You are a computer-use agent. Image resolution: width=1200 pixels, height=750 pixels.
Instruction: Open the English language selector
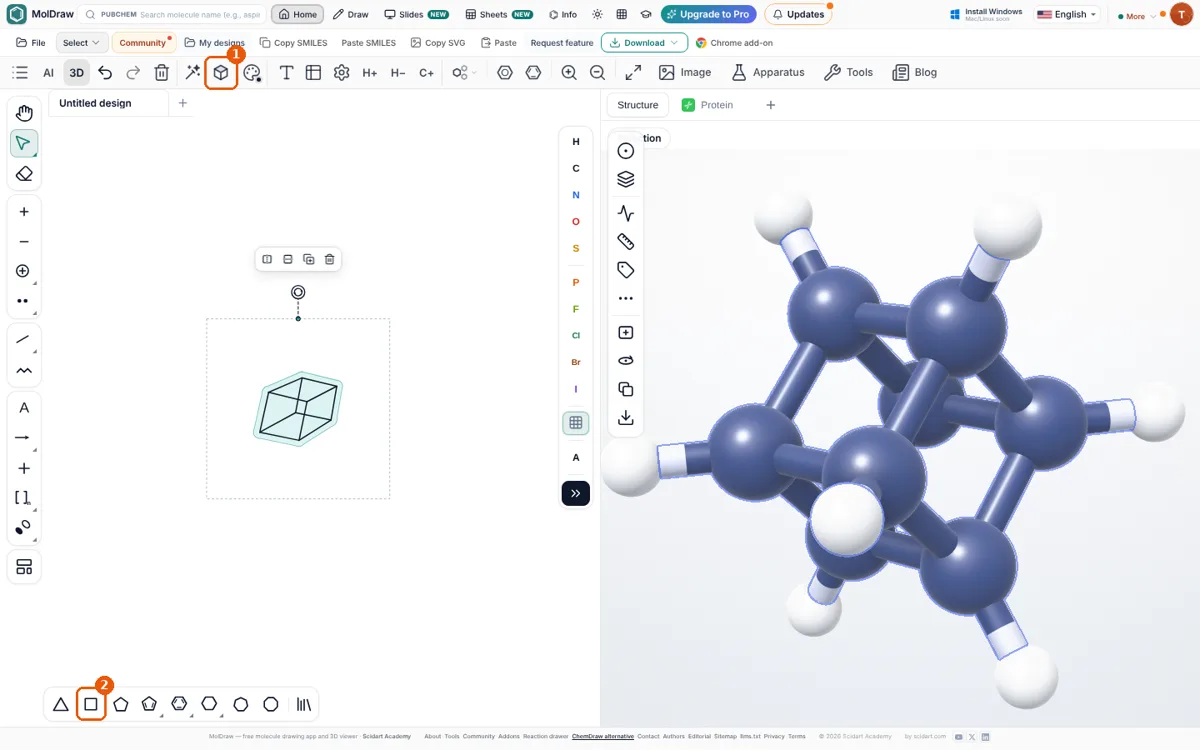(x=1067, y=15)
